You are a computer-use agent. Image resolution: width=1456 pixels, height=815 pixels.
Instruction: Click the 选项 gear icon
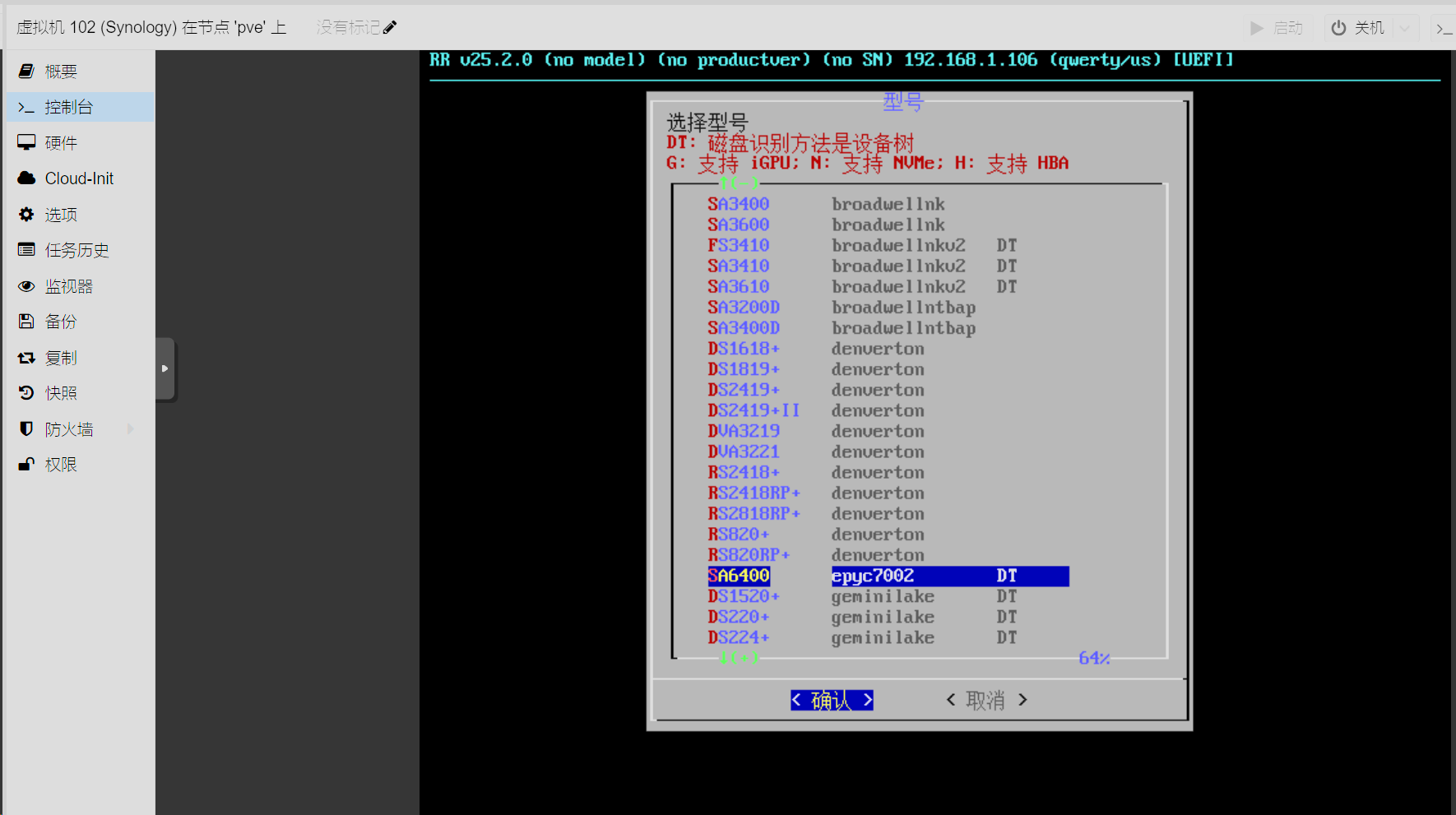click(x=26, y=215)
